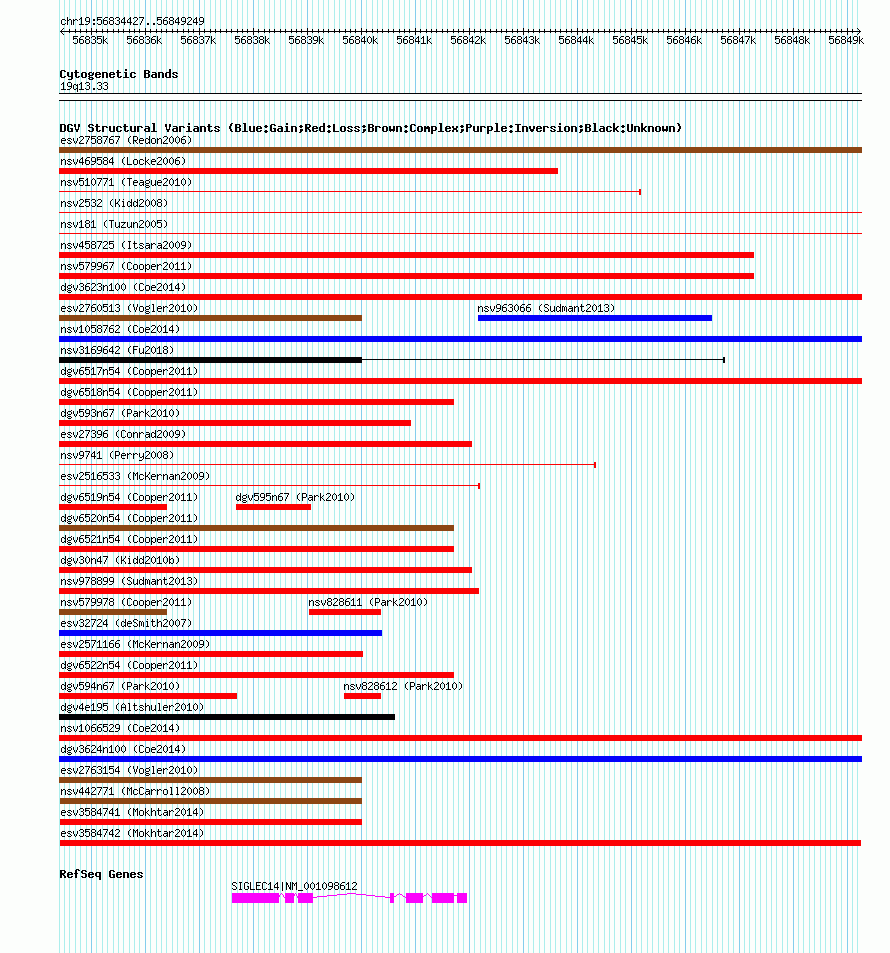This screenshot has height=953, width=890.
Task: Select the blue esv32724 gain bar
Action: 221,633
